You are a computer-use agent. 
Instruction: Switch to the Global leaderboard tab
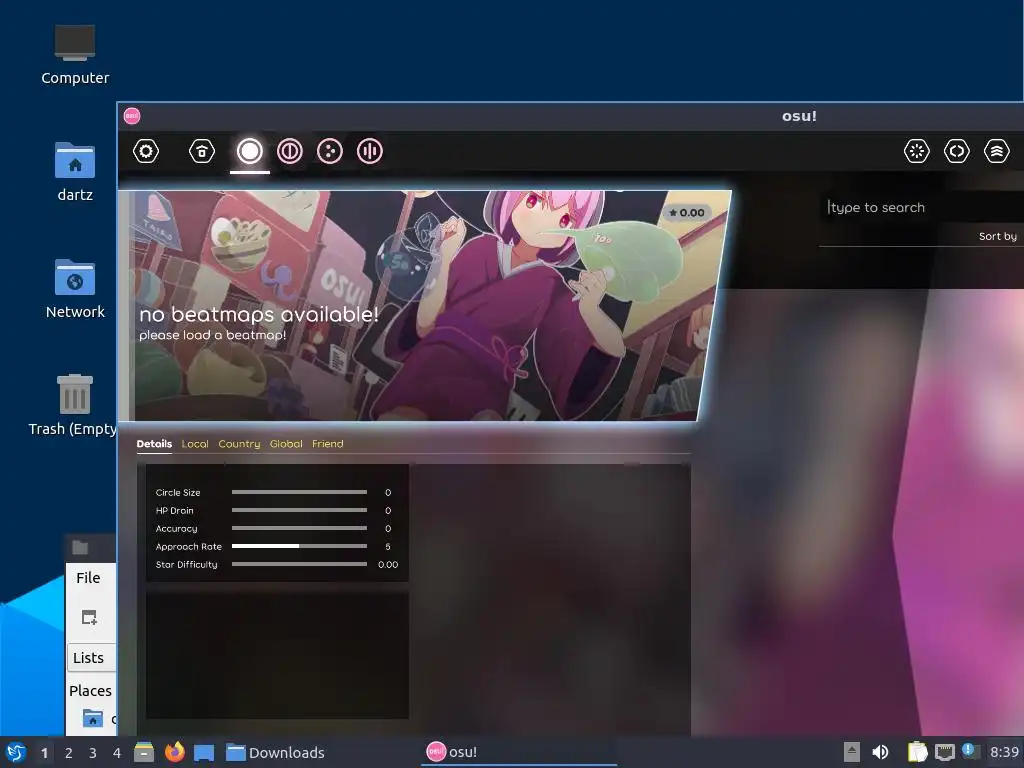click(x=286, y=443)
